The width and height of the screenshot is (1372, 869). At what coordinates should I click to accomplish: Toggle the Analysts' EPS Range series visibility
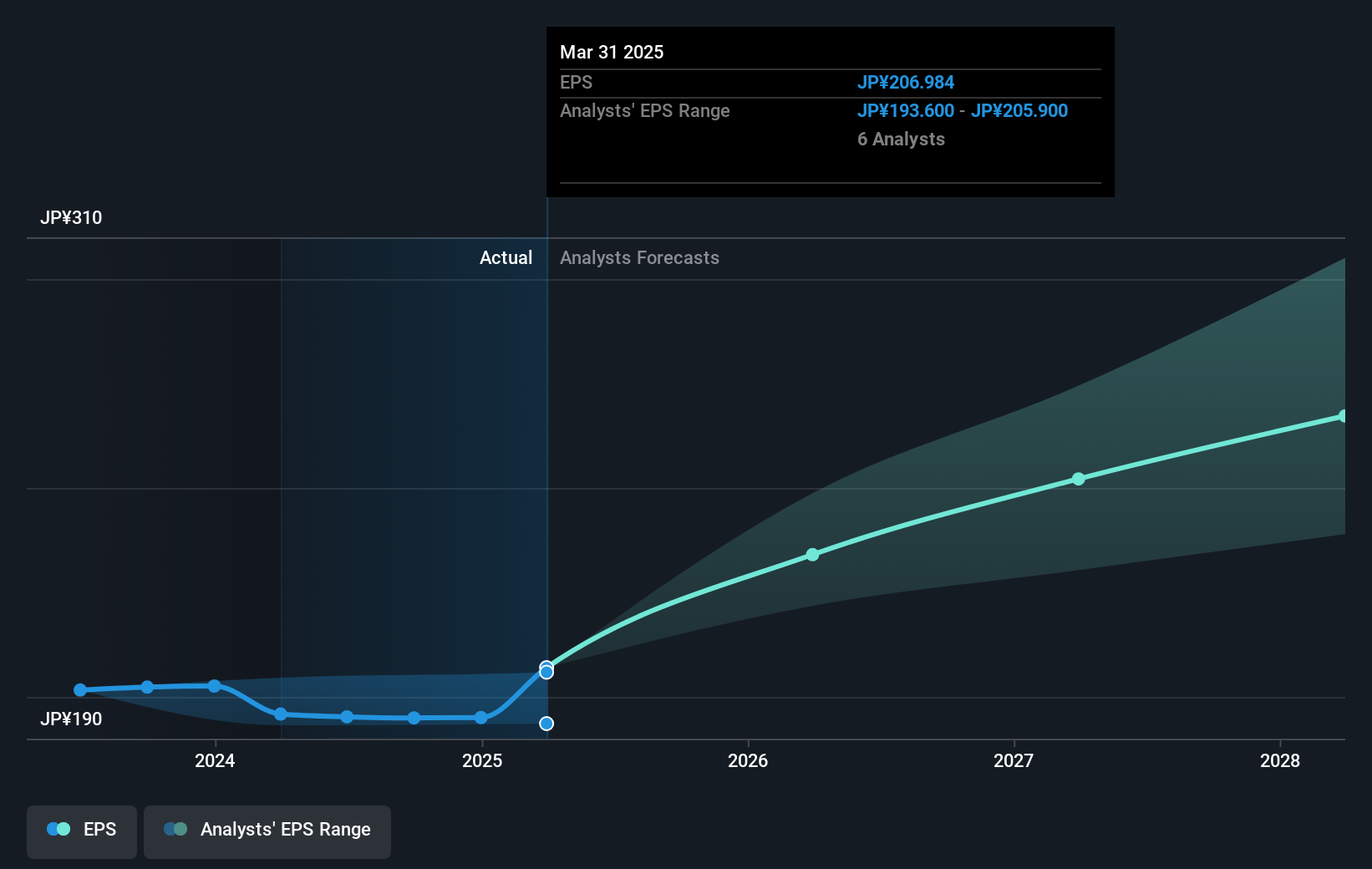pos(267,831)
